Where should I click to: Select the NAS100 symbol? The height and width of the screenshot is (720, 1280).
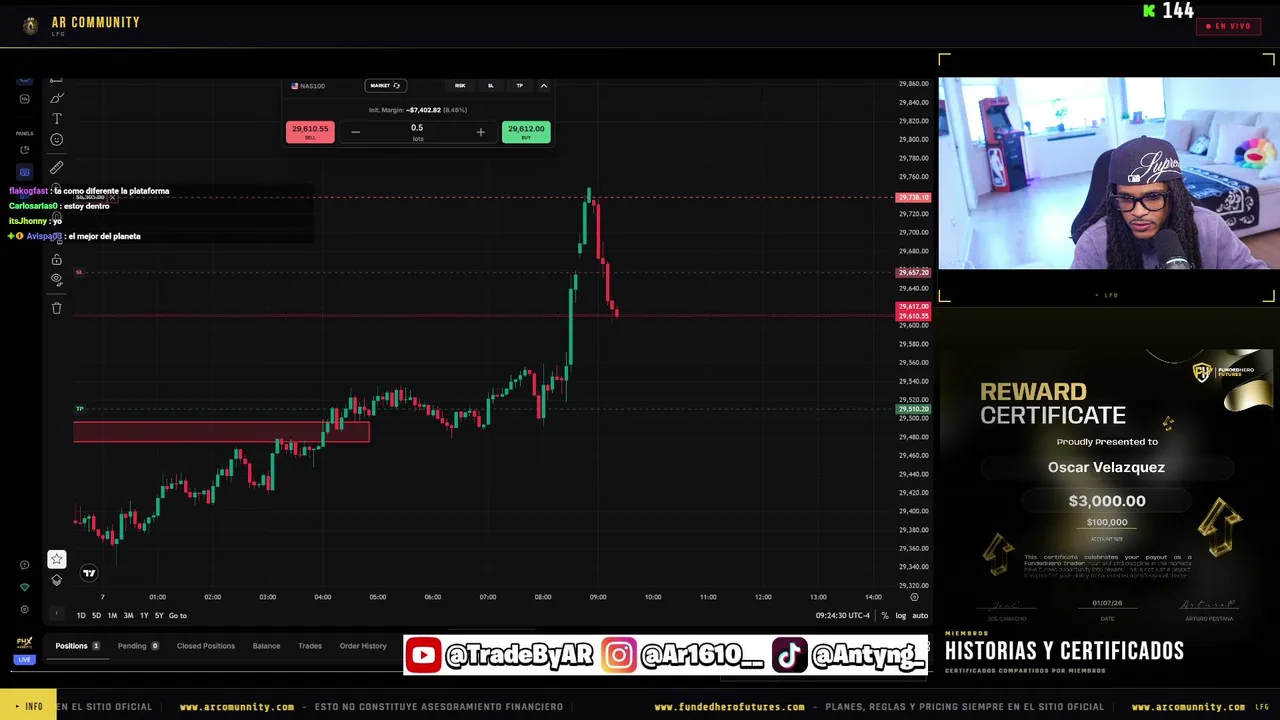pyautogui.click(x=308, y=86)
